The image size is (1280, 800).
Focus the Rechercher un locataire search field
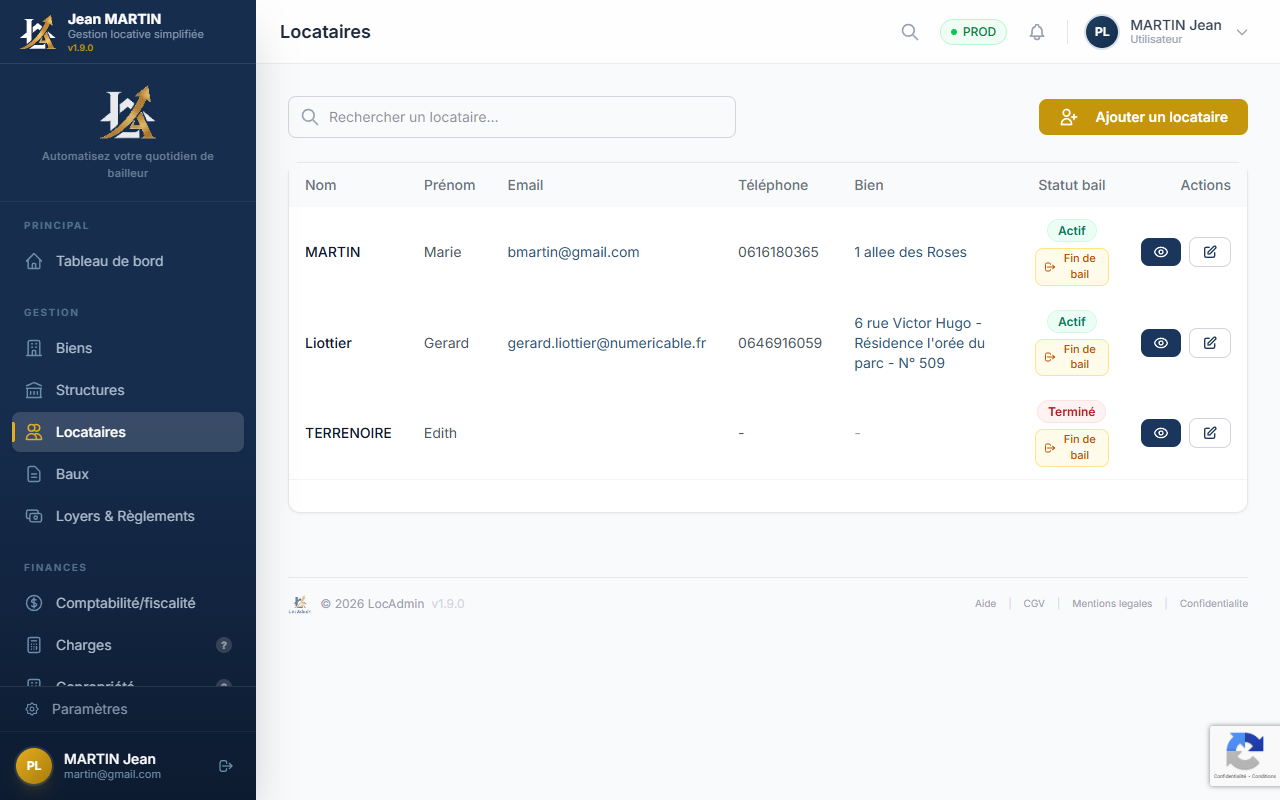coord(512,117)
